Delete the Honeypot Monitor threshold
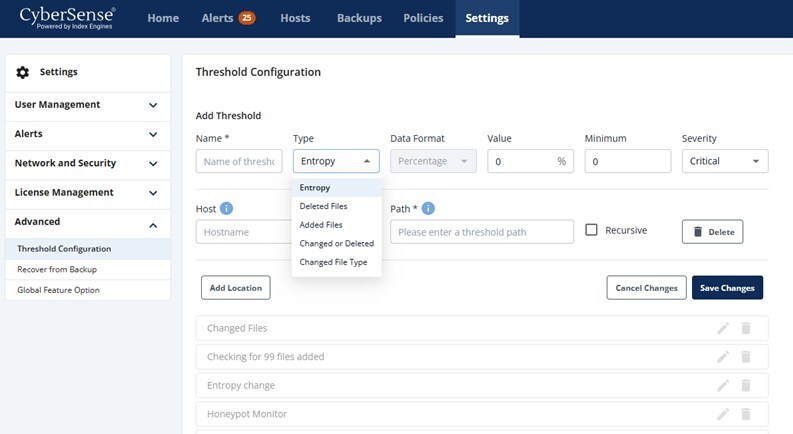 (745, 414)
